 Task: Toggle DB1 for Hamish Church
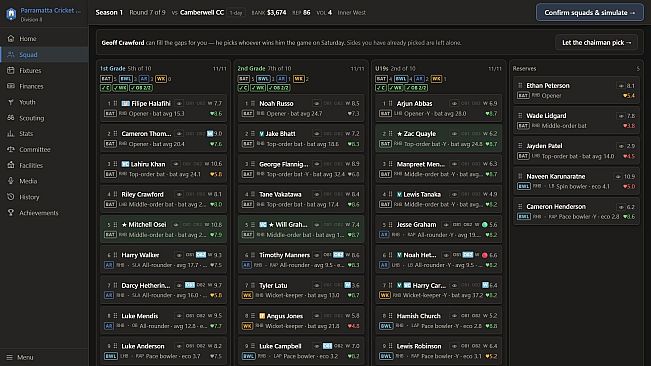(x=465, y=315)
